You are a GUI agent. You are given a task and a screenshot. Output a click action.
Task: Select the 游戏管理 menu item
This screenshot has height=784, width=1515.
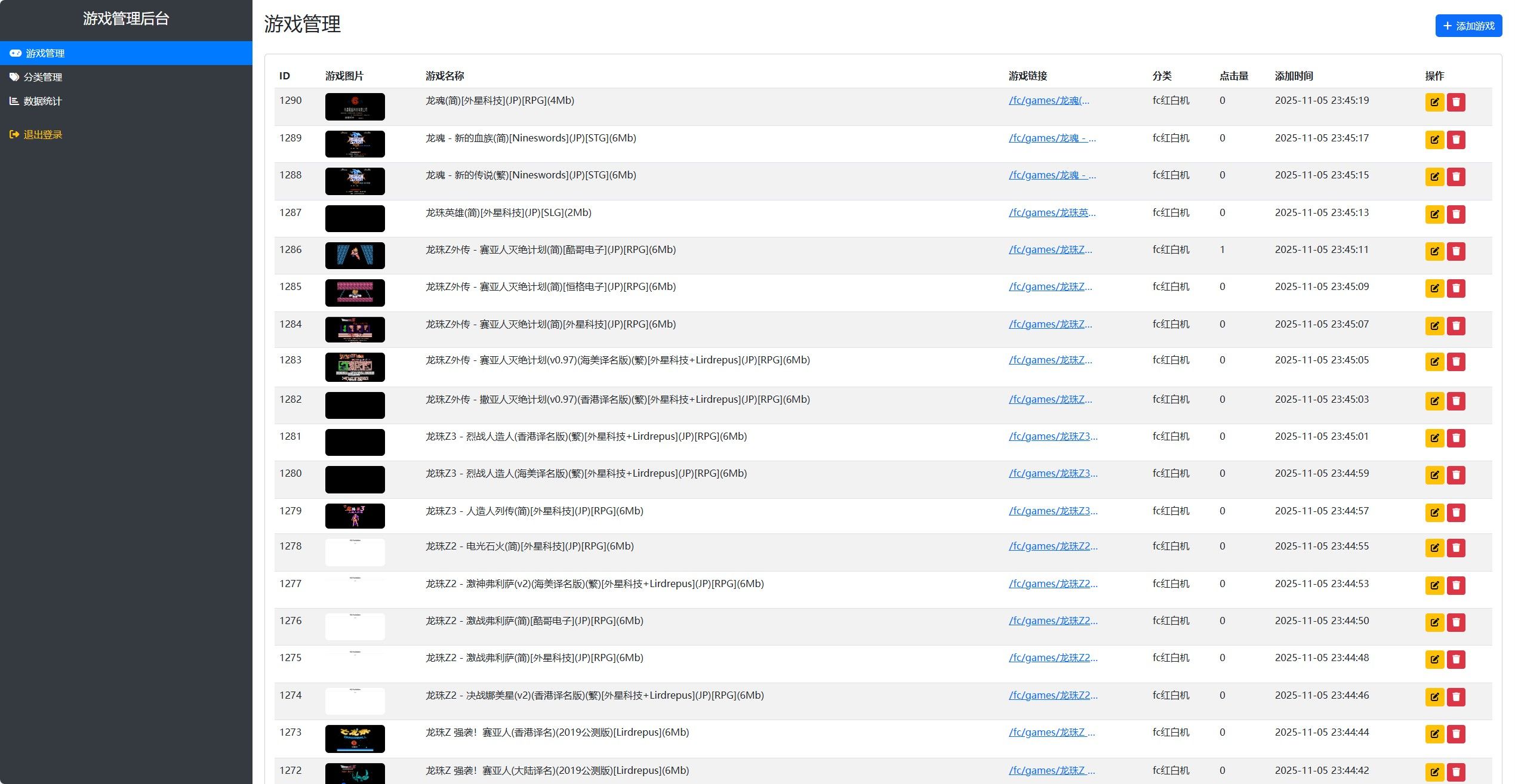(45, 53)
